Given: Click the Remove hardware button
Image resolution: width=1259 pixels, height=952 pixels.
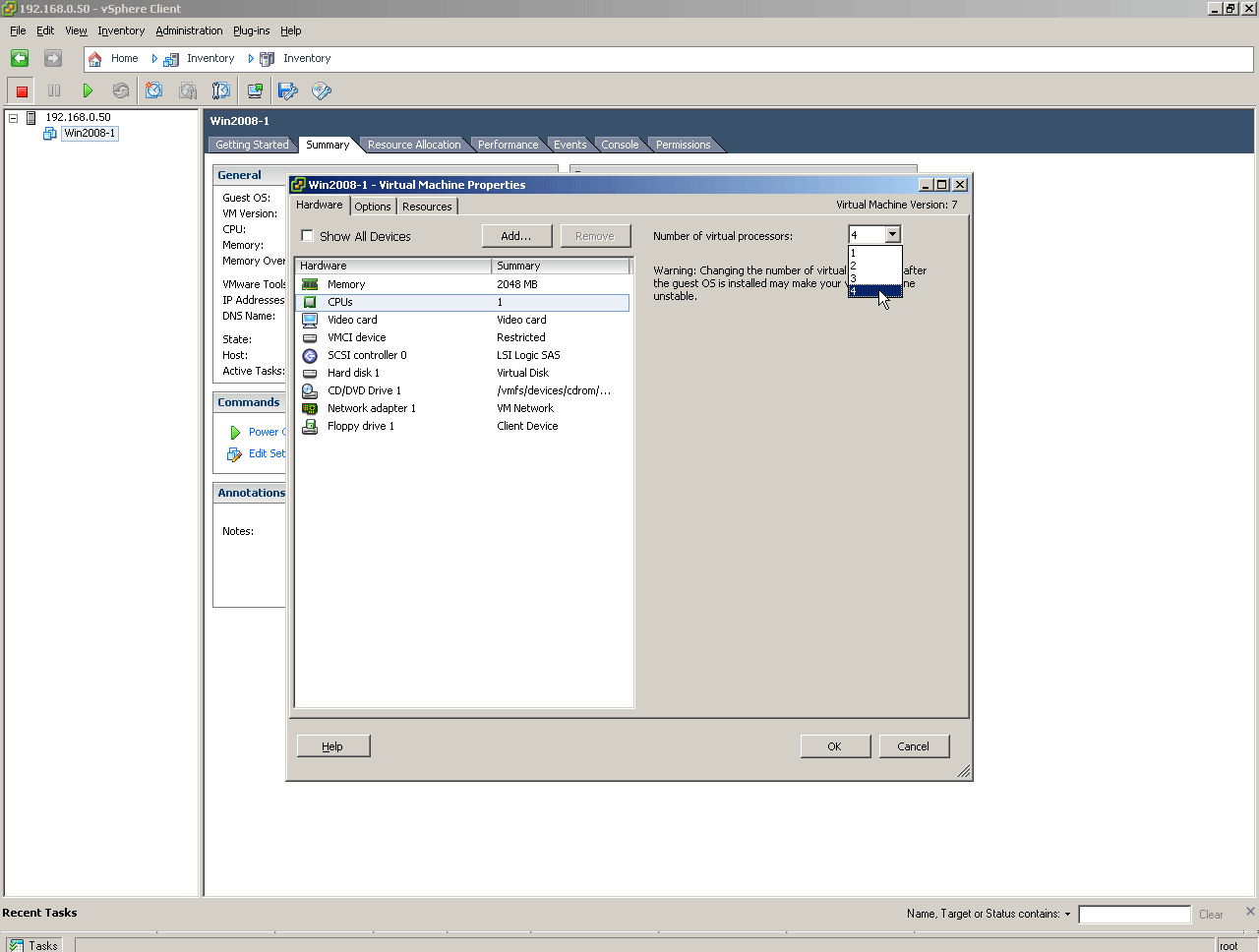Looking at the screenshot, I should [595, 236].
